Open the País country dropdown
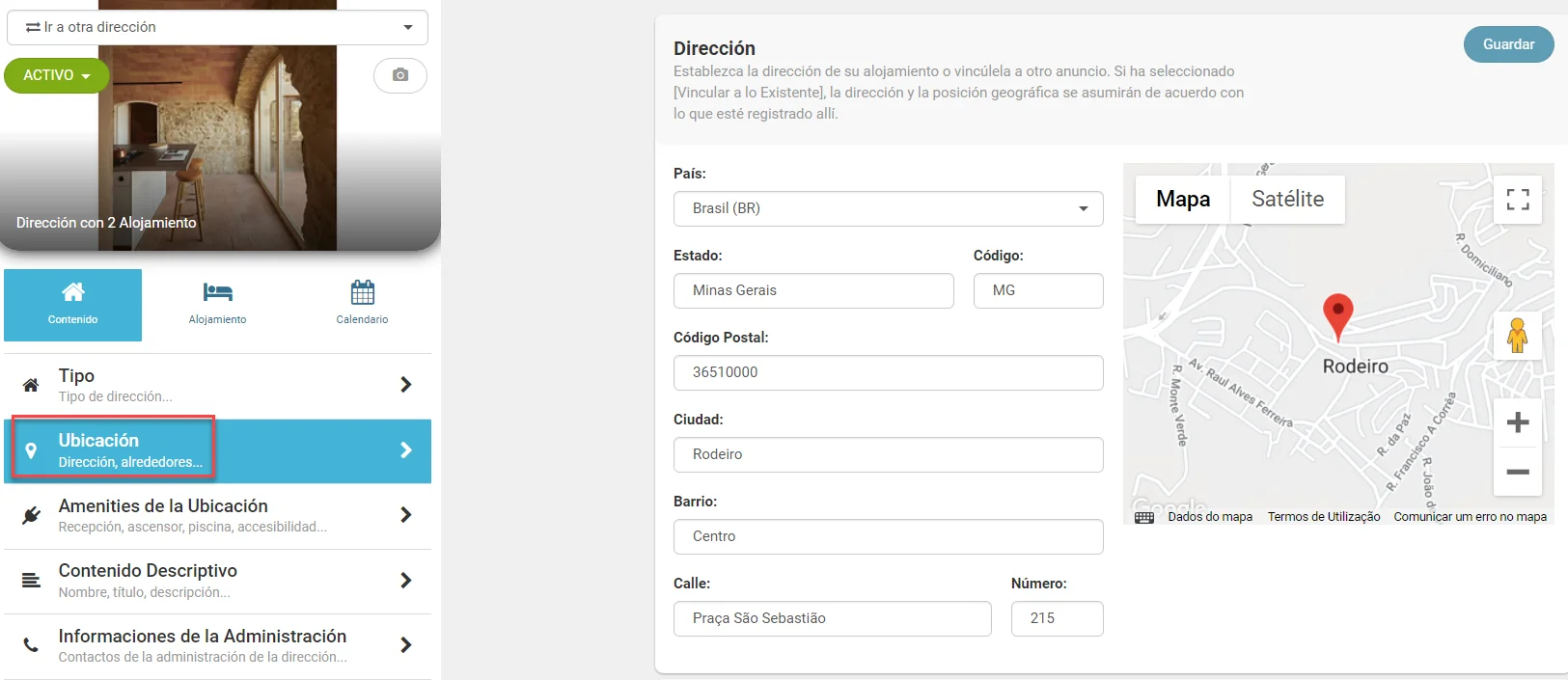This screenshot has height=680, width=1568. 888,208
